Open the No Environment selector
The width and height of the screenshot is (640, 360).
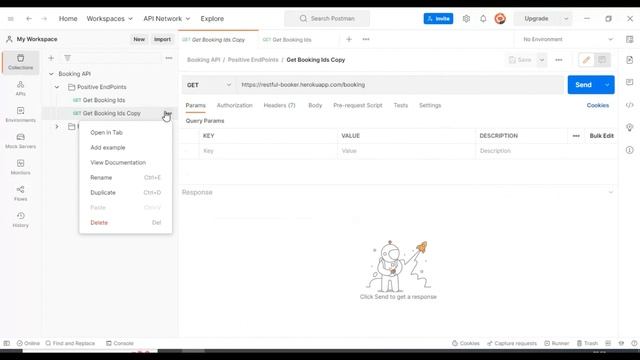tap(568, 40)
